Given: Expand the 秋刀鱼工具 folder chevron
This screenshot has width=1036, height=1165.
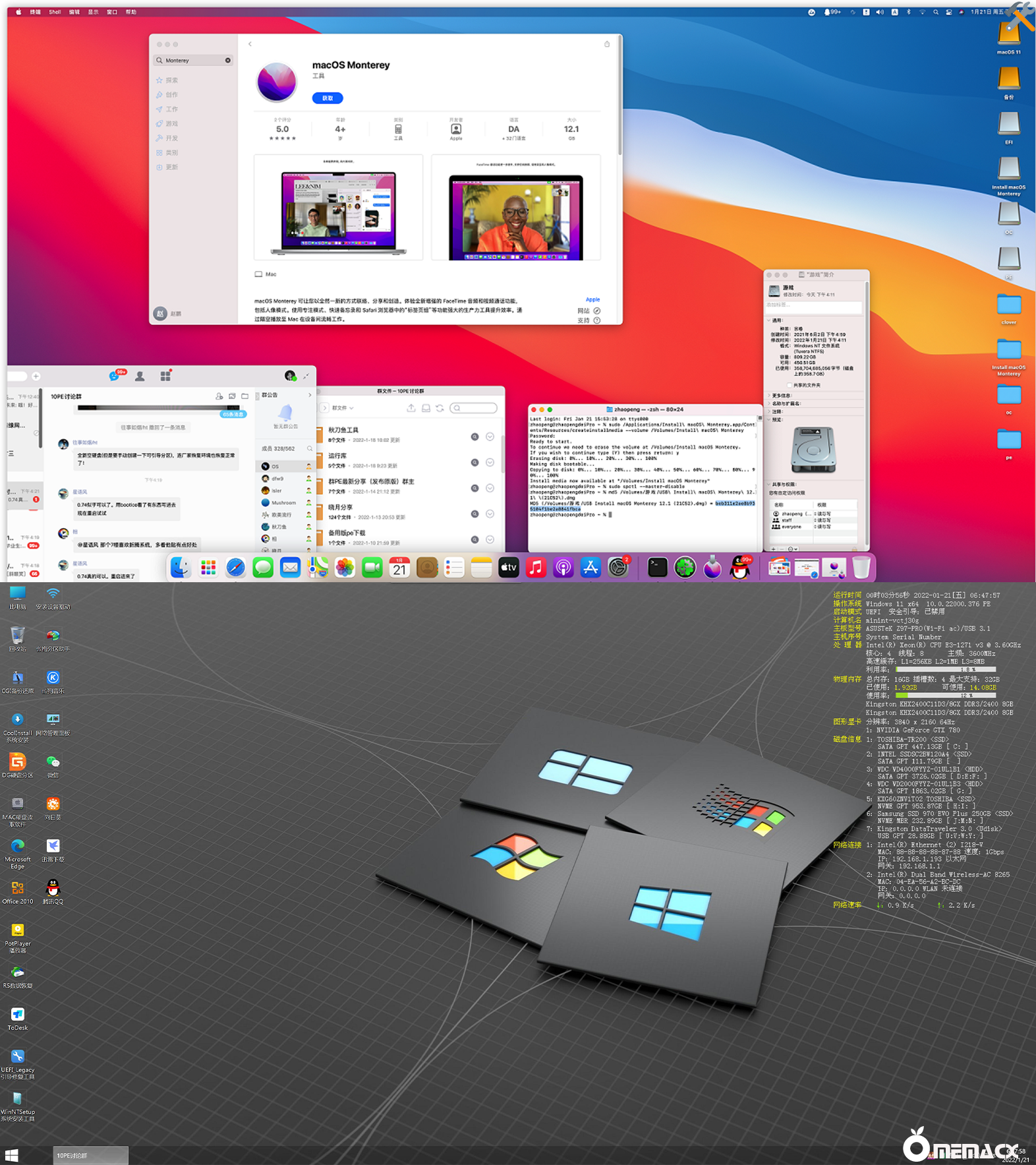Looking at the screenshot, I should point(490,436).
